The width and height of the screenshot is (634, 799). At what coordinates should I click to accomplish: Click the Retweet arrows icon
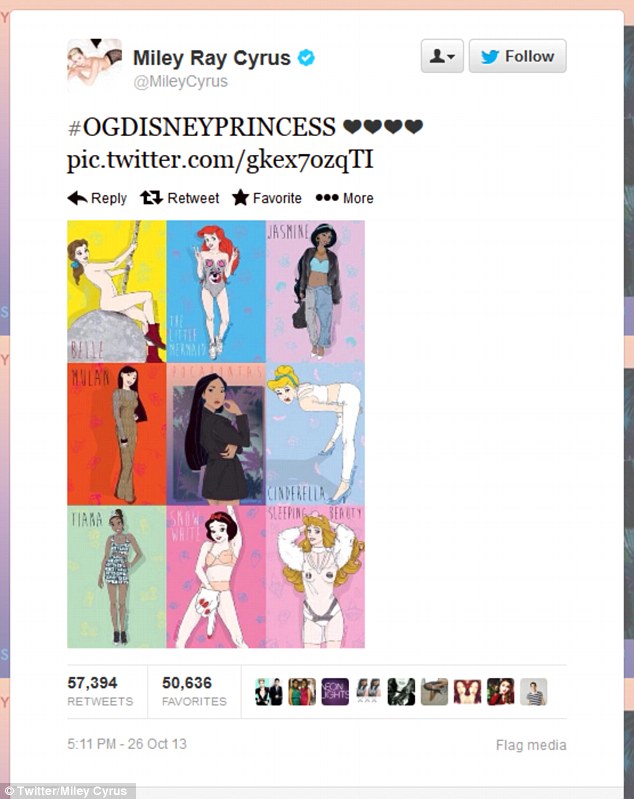tap(151, 197)
